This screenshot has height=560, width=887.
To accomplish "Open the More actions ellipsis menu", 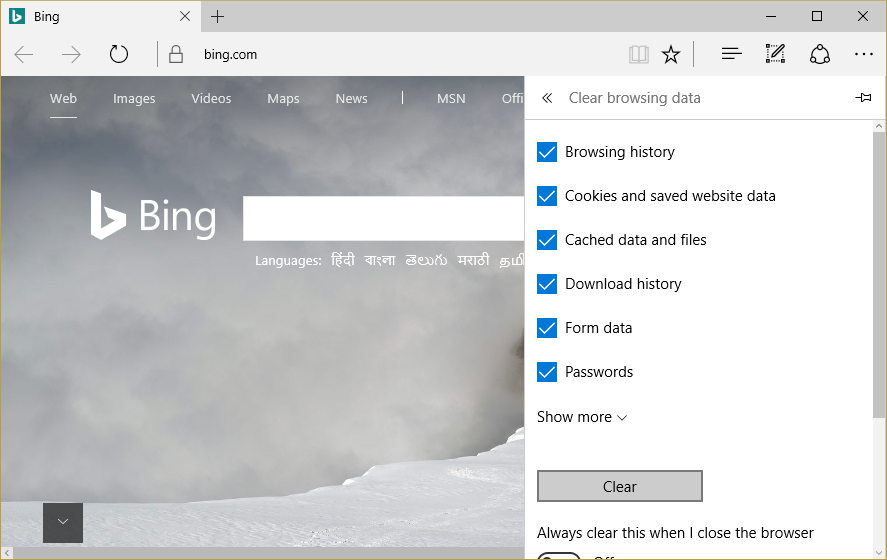I will coord(863,54).
